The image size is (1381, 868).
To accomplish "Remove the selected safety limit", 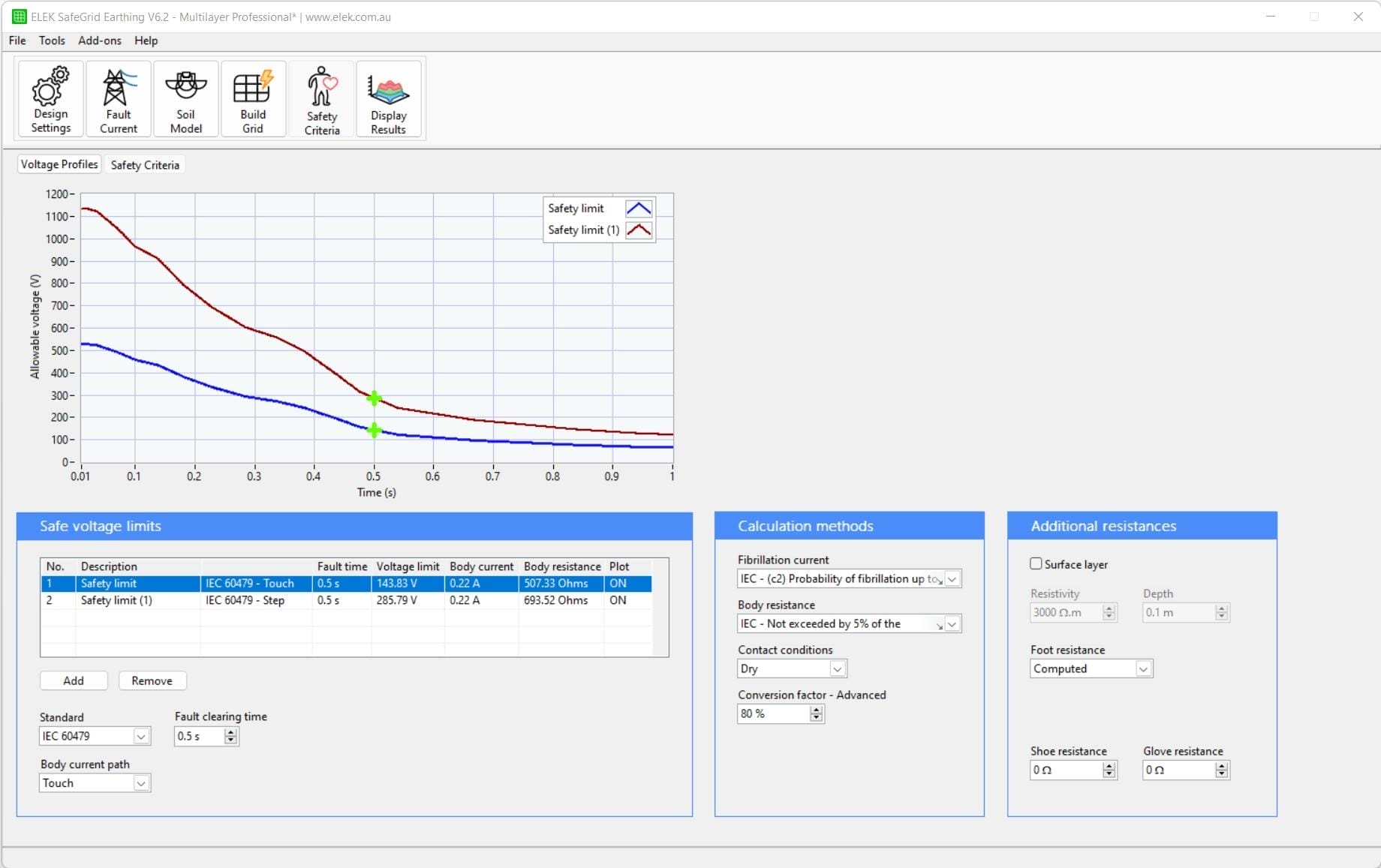I will point(152,680).
